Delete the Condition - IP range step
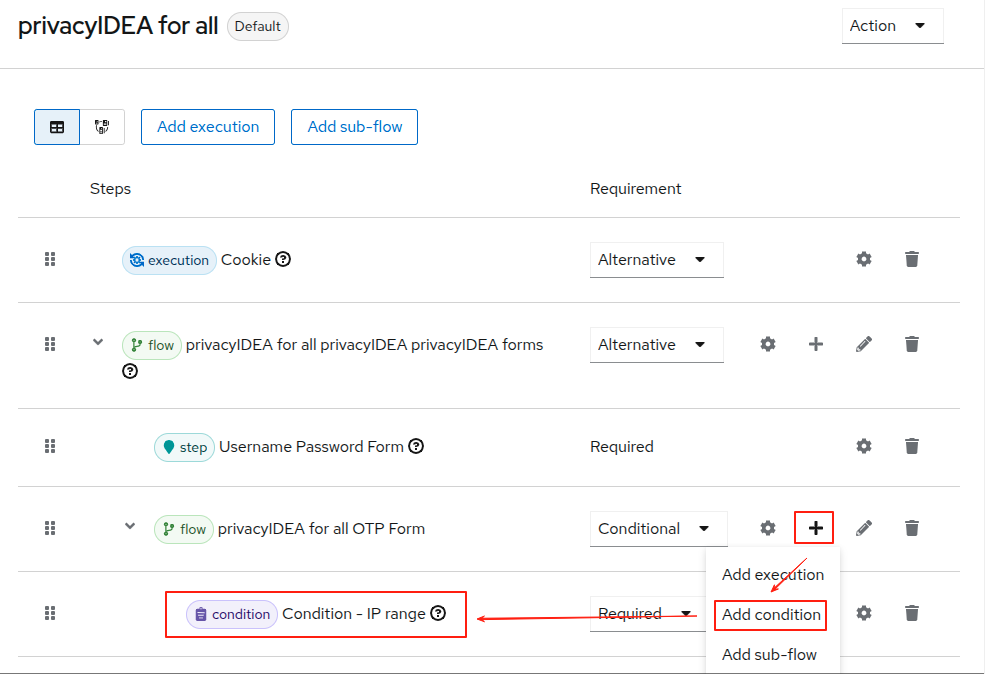The image size is (985, 674). pyautogui.click(x=912, y=613)
